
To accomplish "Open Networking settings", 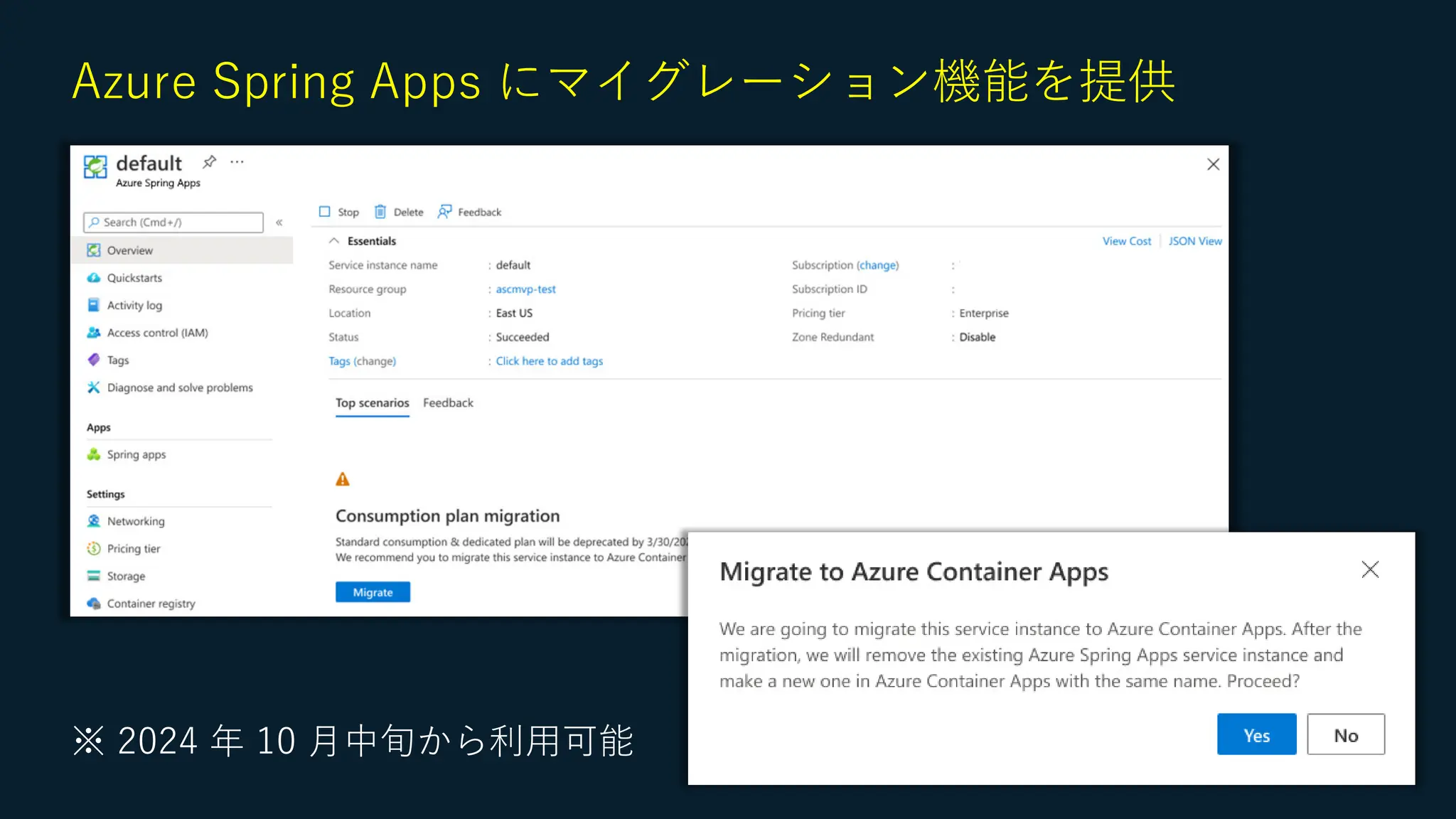I will pos(136,521).
